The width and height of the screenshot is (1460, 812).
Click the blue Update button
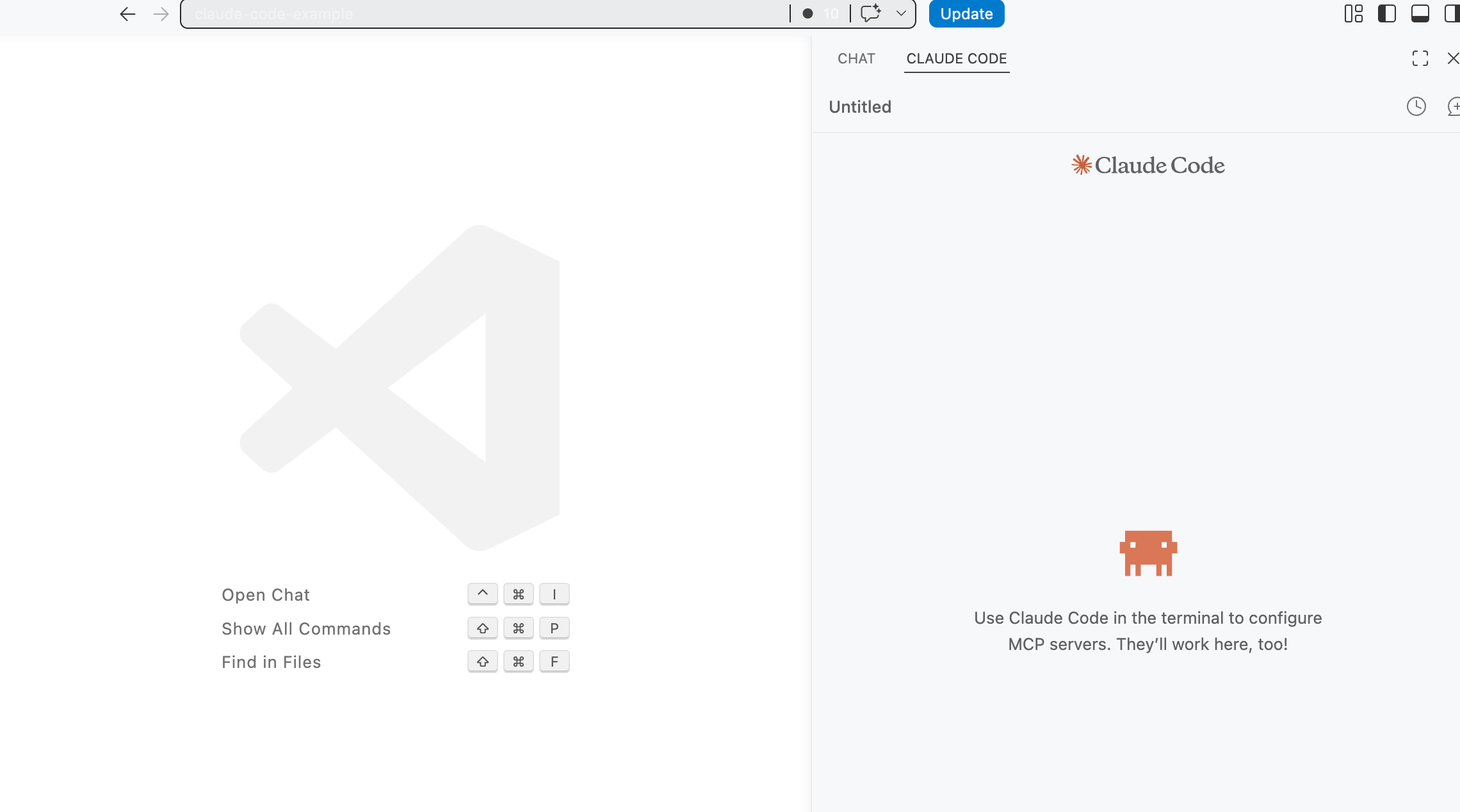click(x=966, y=14)
